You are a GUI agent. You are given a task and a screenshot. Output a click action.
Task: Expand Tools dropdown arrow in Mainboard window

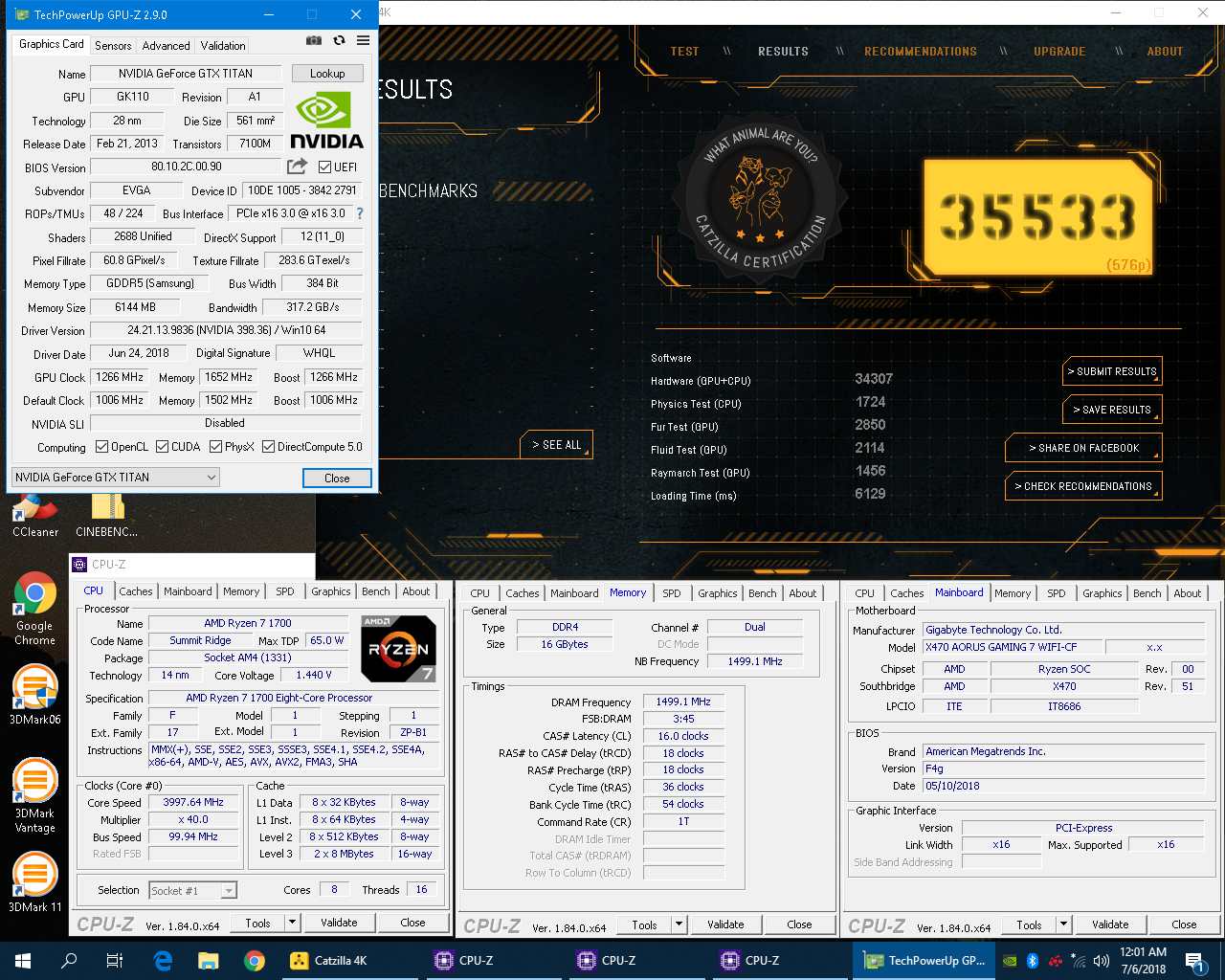1064,925
